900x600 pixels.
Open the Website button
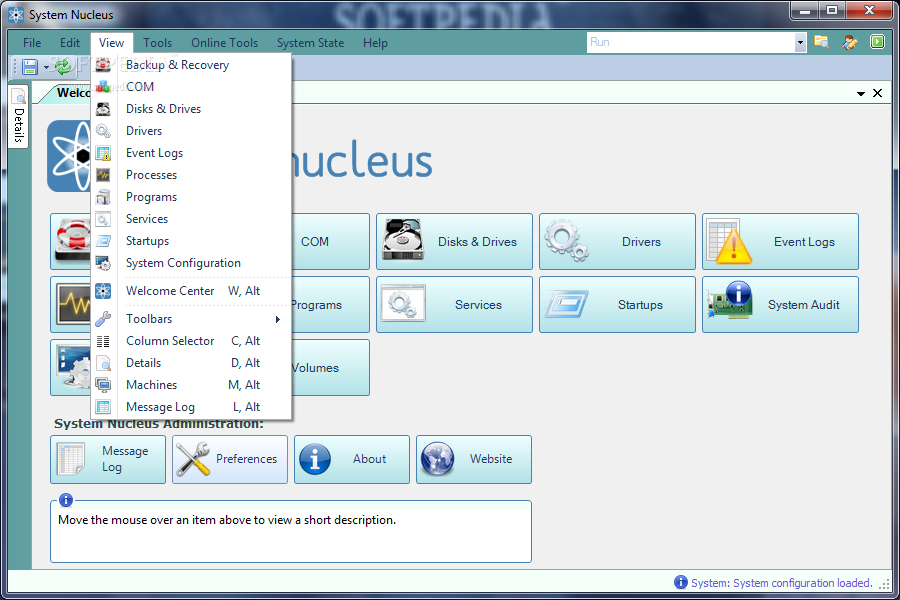coord(474,459)
